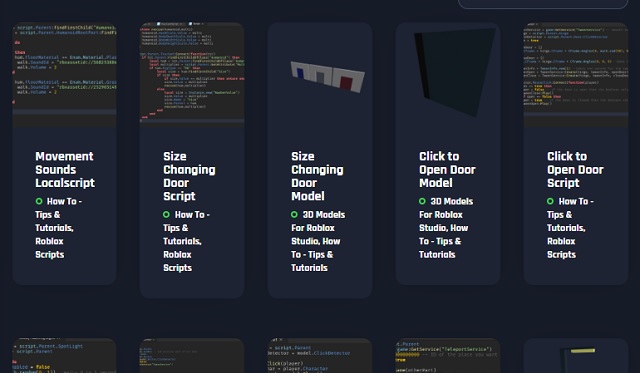
Task: Open the Movement Sounds Localscript title
Action: point(65,169)
